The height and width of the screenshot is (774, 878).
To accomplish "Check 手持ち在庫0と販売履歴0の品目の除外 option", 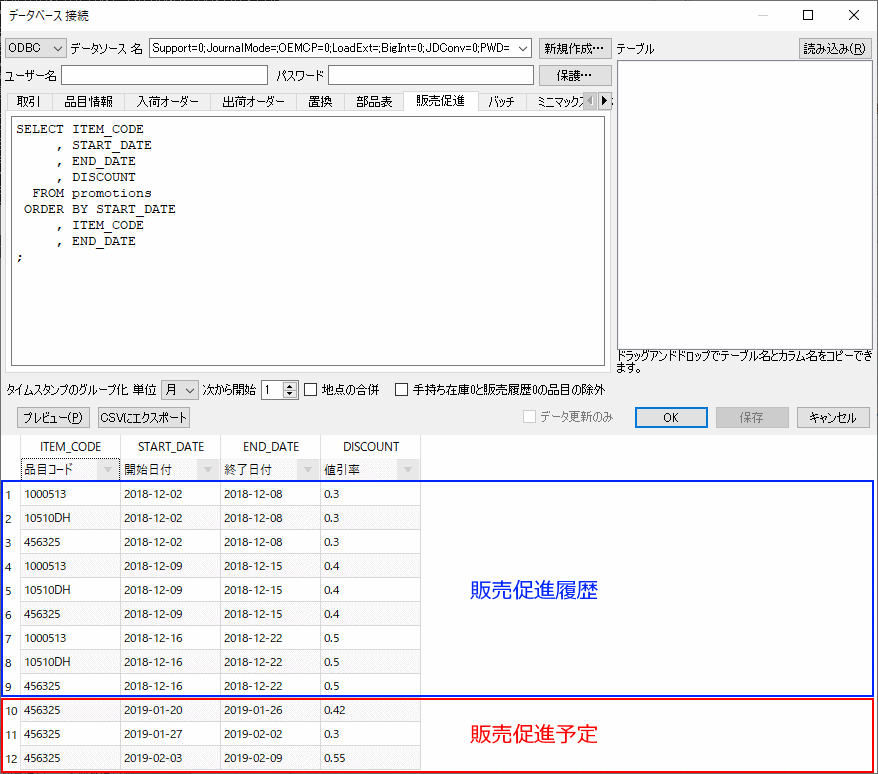I will pos(402,390).
